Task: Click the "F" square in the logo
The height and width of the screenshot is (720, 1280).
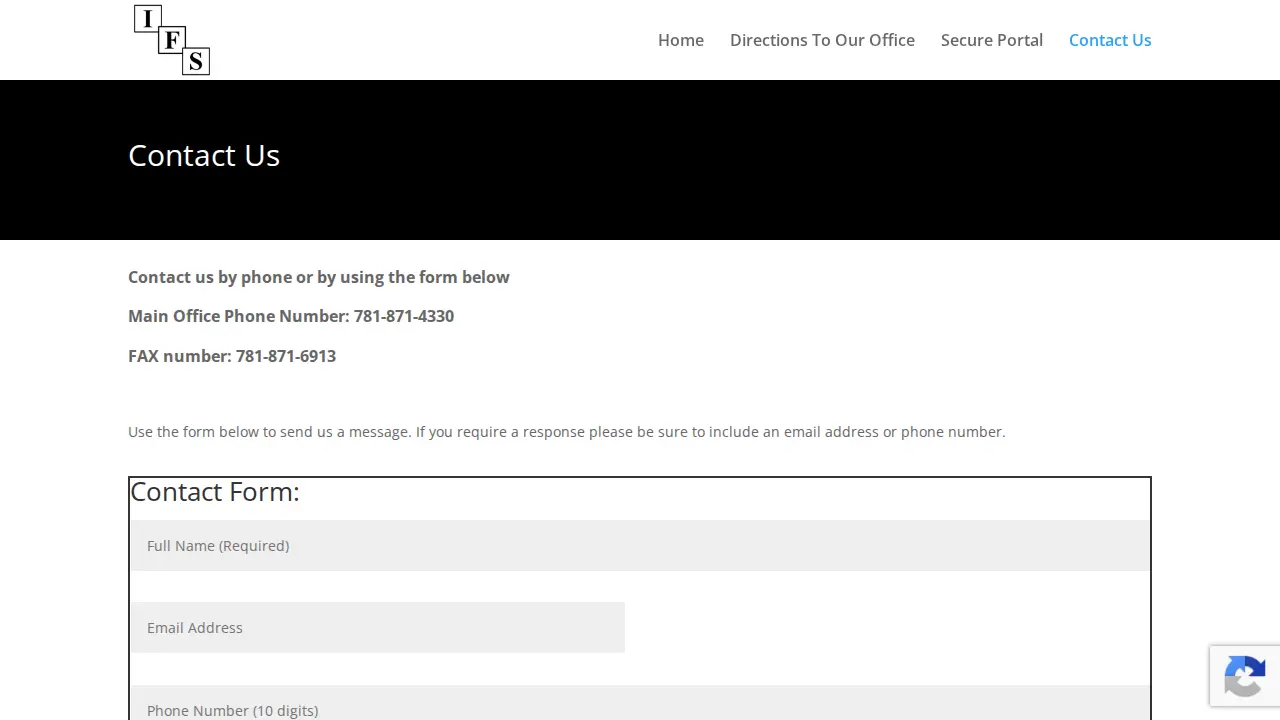Action: [x=172, y=41]
